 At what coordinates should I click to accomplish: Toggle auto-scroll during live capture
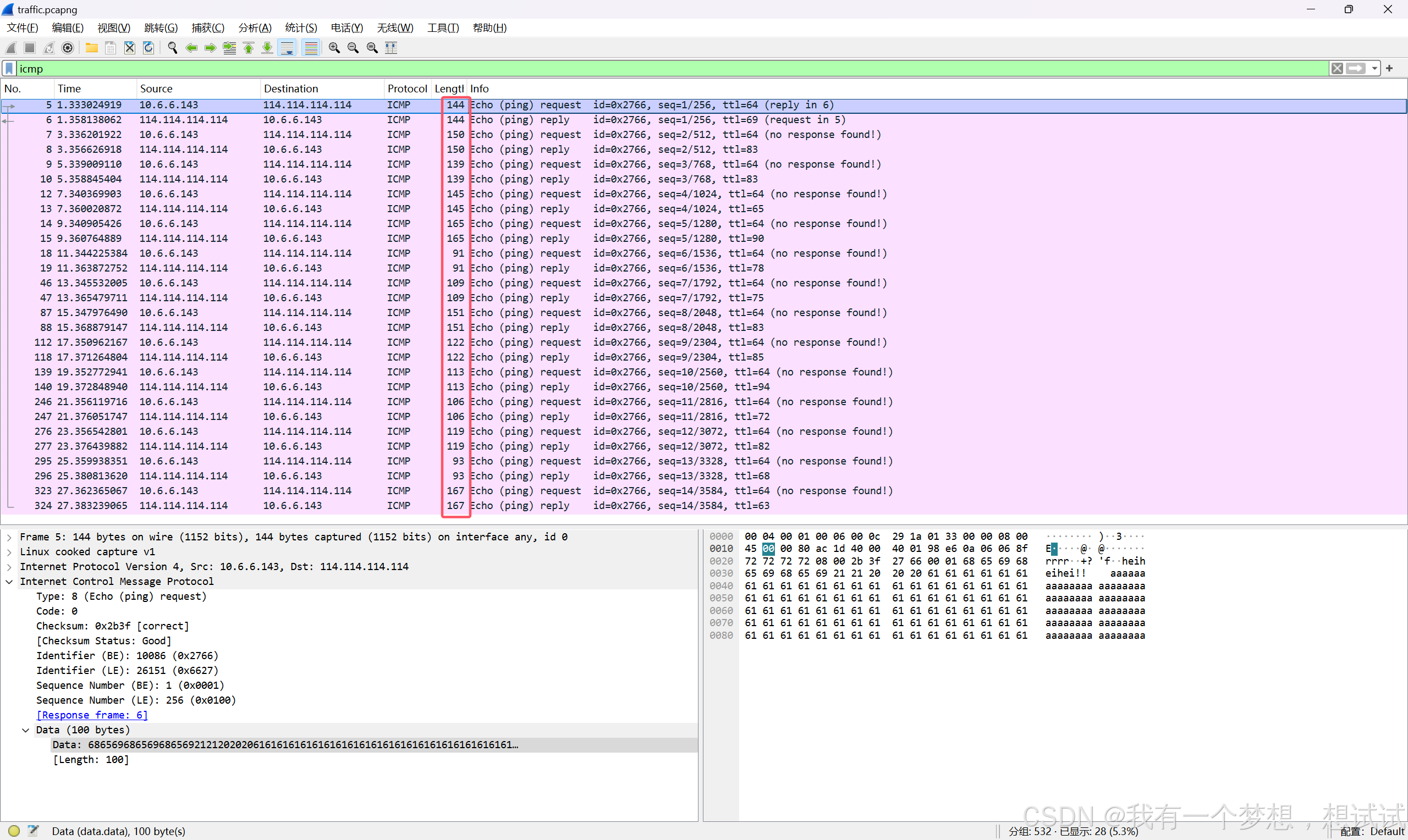(x=288, y=48)
